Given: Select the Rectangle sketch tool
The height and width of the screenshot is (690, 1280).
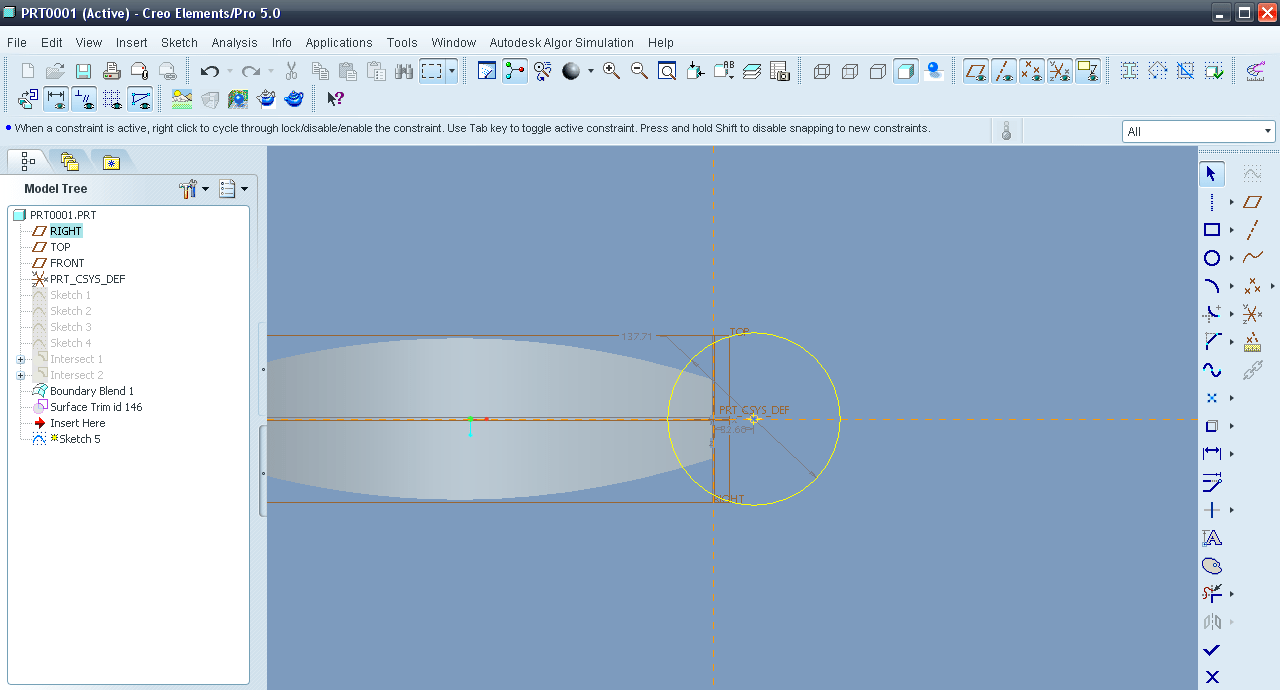Looking at the screenshot, I should click(1212, 230).
